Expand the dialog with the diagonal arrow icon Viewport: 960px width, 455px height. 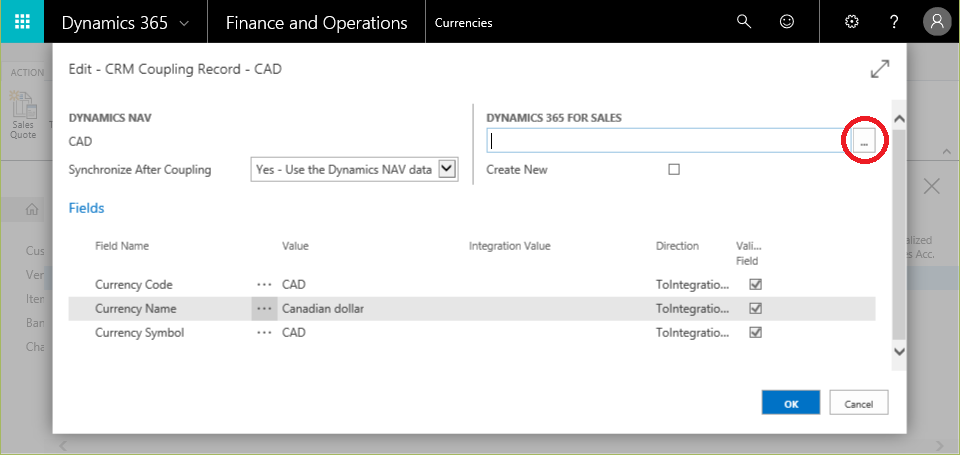click(880, 69)
